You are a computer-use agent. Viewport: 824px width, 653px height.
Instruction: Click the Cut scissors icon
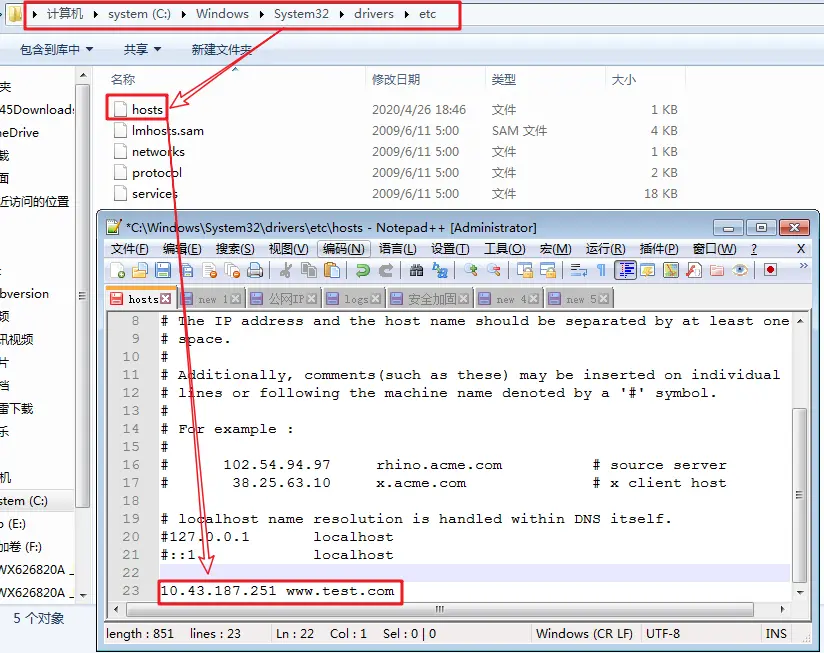coord(286,270)
